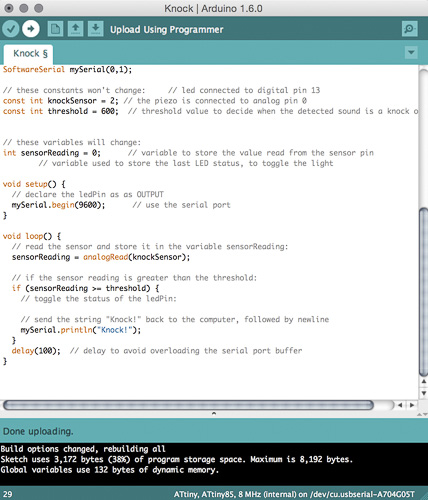This screenshot has width=428, height=500.
Task: Open the Serial Monitor magnifier icon
Action: tap(409, 29)
